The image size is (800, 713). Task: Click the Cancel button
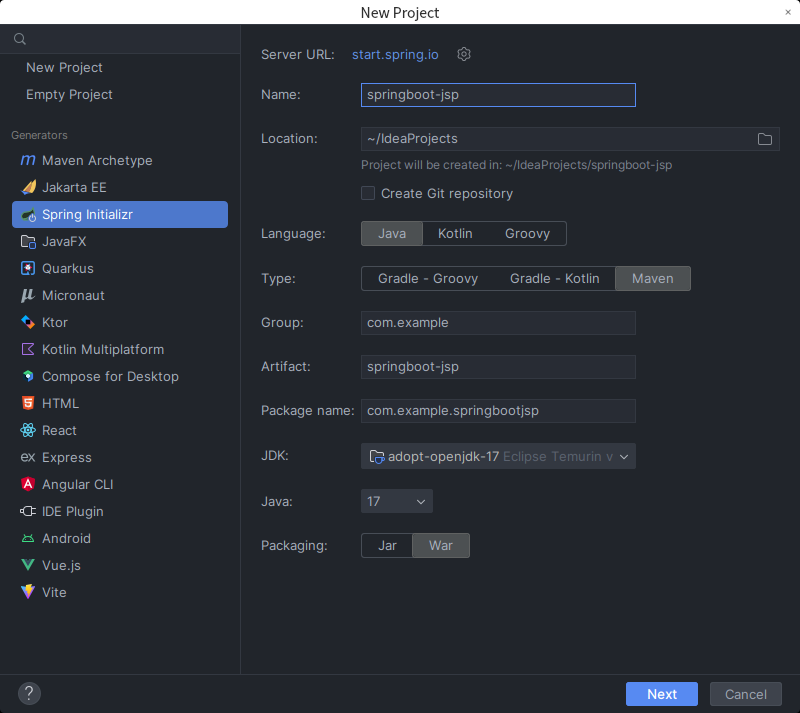pyautogui.click(x=745, y=694)
